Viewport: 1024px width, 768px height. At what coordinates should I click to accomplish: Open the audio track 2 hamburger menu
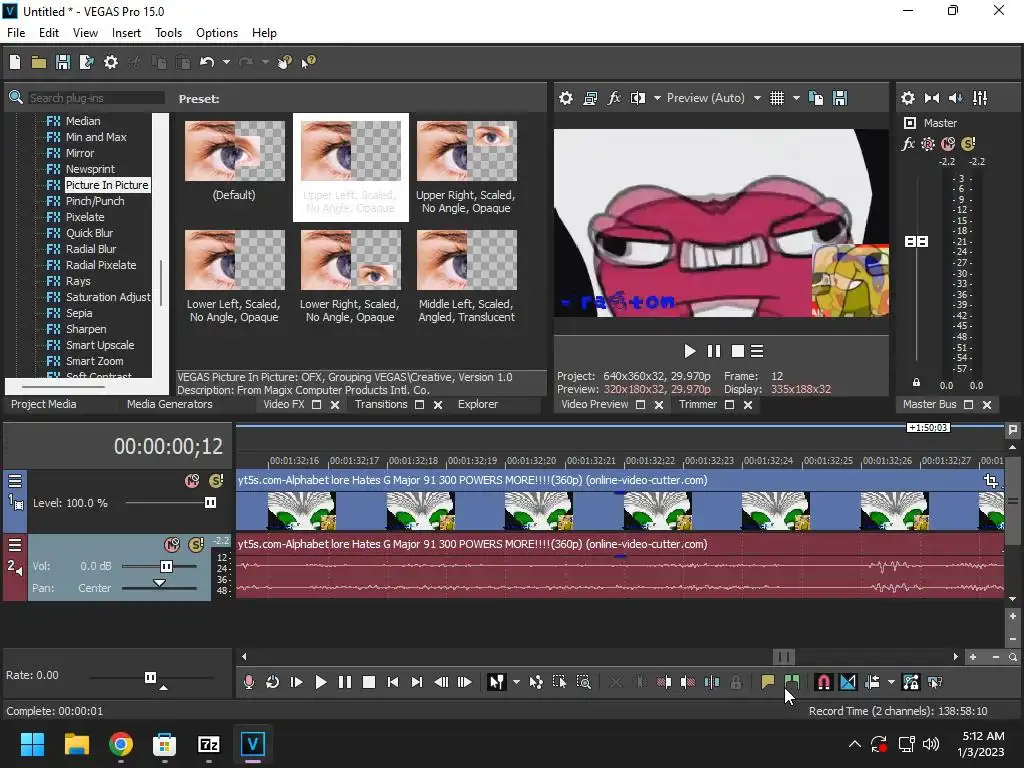click(15, 545)
